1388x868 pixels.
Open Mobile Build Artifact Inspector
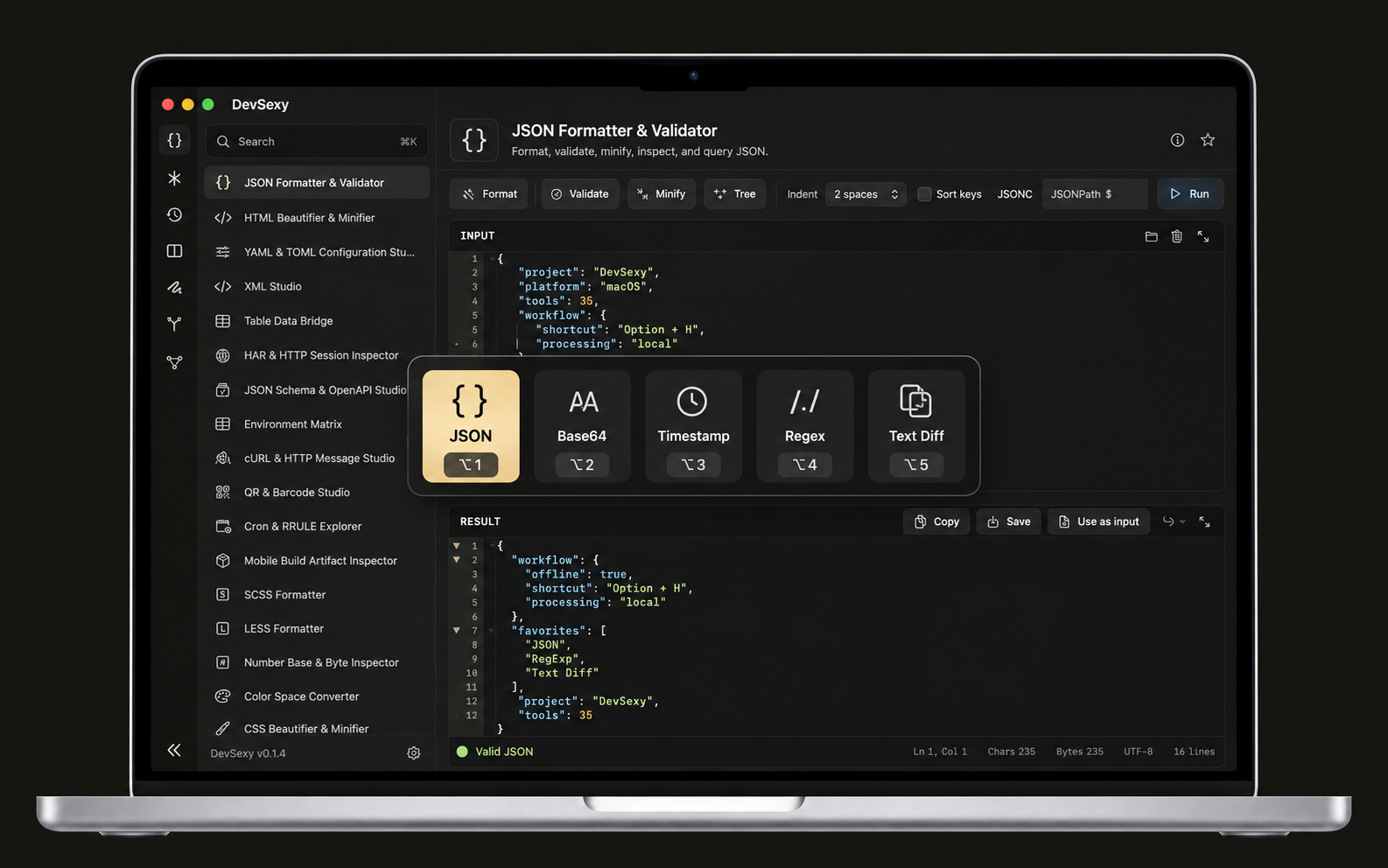click(317, 561)
